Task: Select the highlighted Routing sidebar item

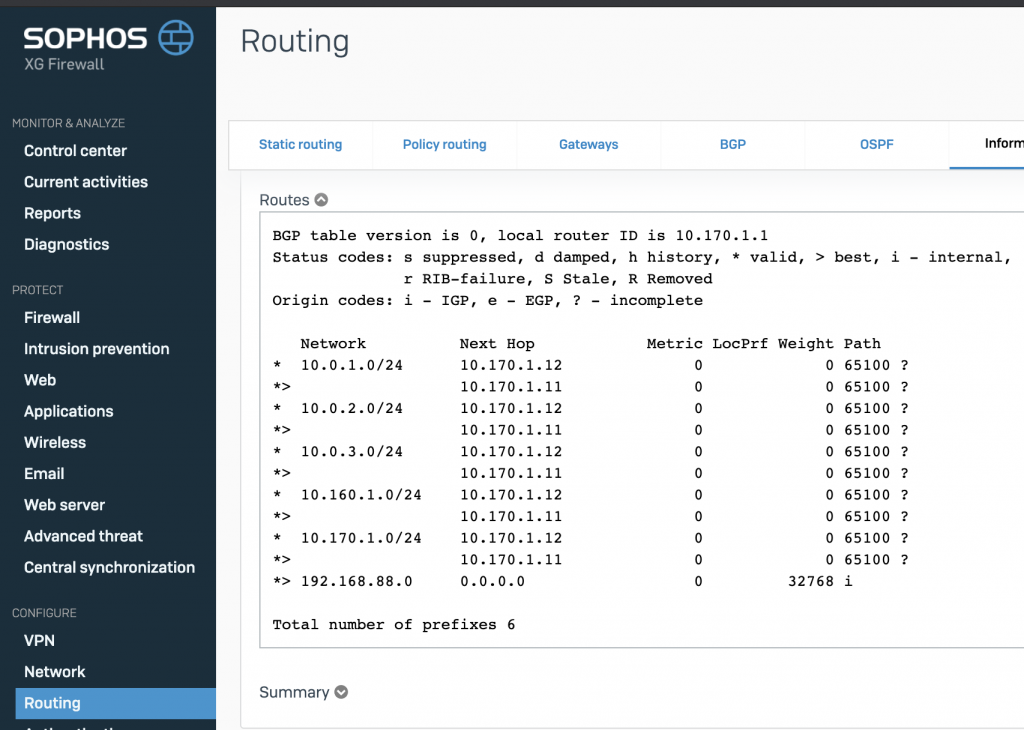Action: pos(116,703)
